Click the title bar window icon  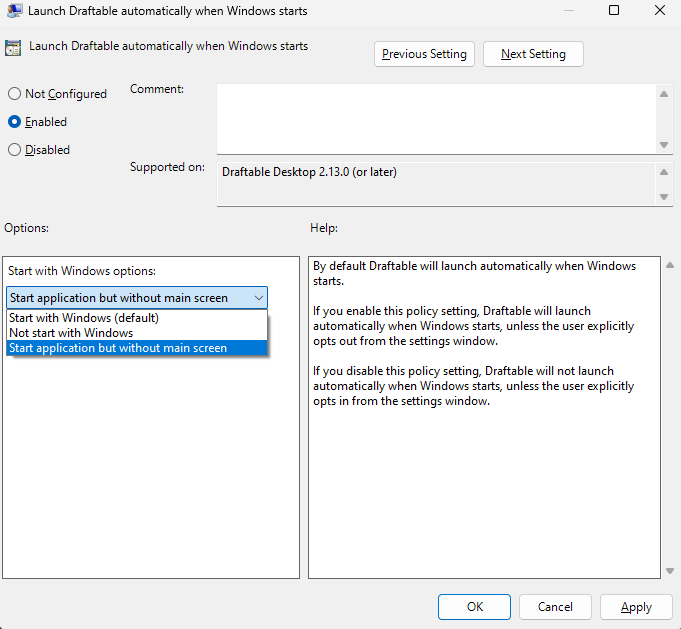pos(15,10)
